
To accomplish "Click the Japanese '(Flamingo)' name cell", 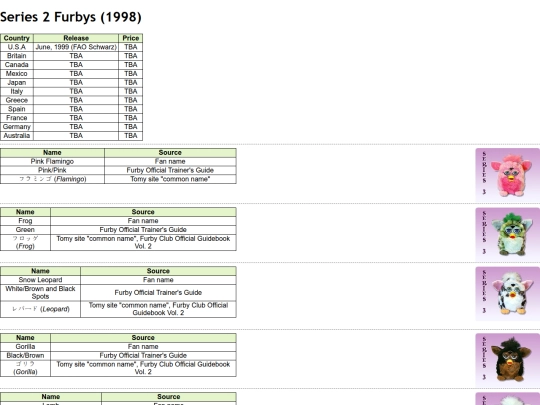I will point(52,179).
